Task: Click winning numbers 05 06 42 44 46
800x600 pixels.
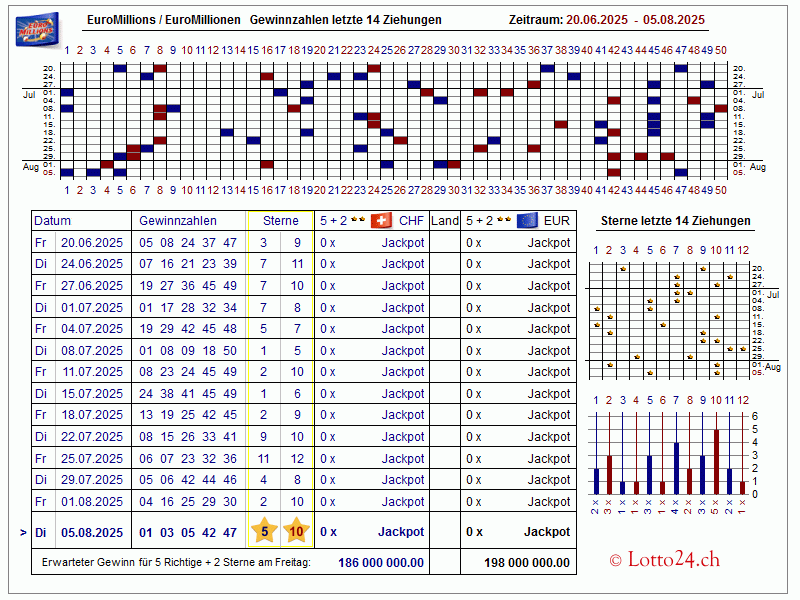Action: 188,480
